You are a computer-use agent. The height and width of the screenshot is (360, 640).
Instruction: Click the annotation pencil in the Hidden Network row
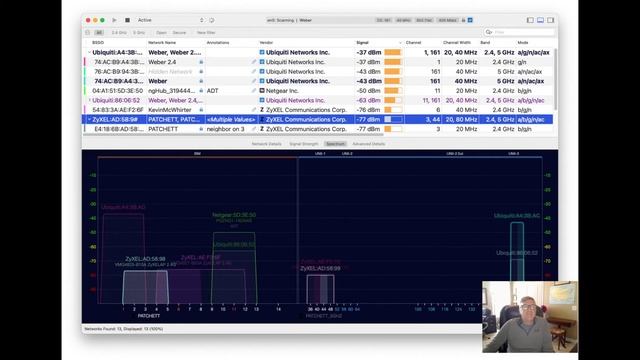coord(254,71)
